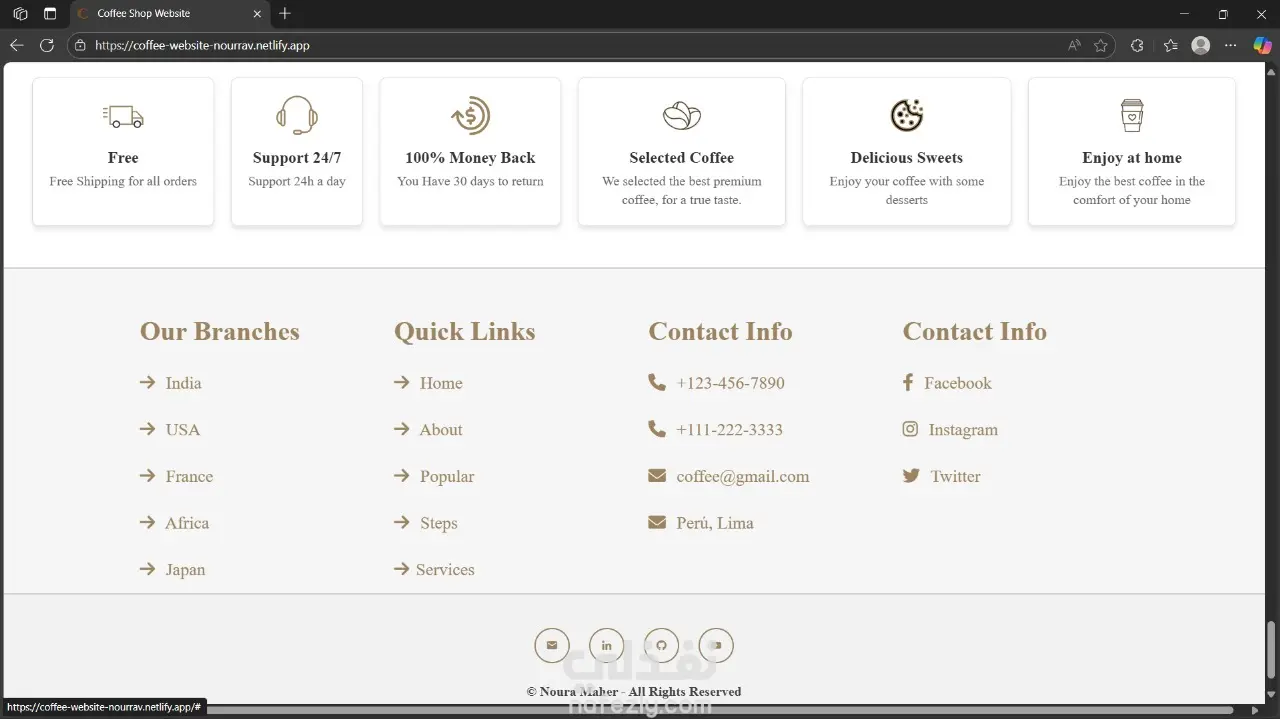Viewport: 1280px width, 719px height.
Task: Click the +111-222-3333 phone number
Action: (x=729, y=430)
